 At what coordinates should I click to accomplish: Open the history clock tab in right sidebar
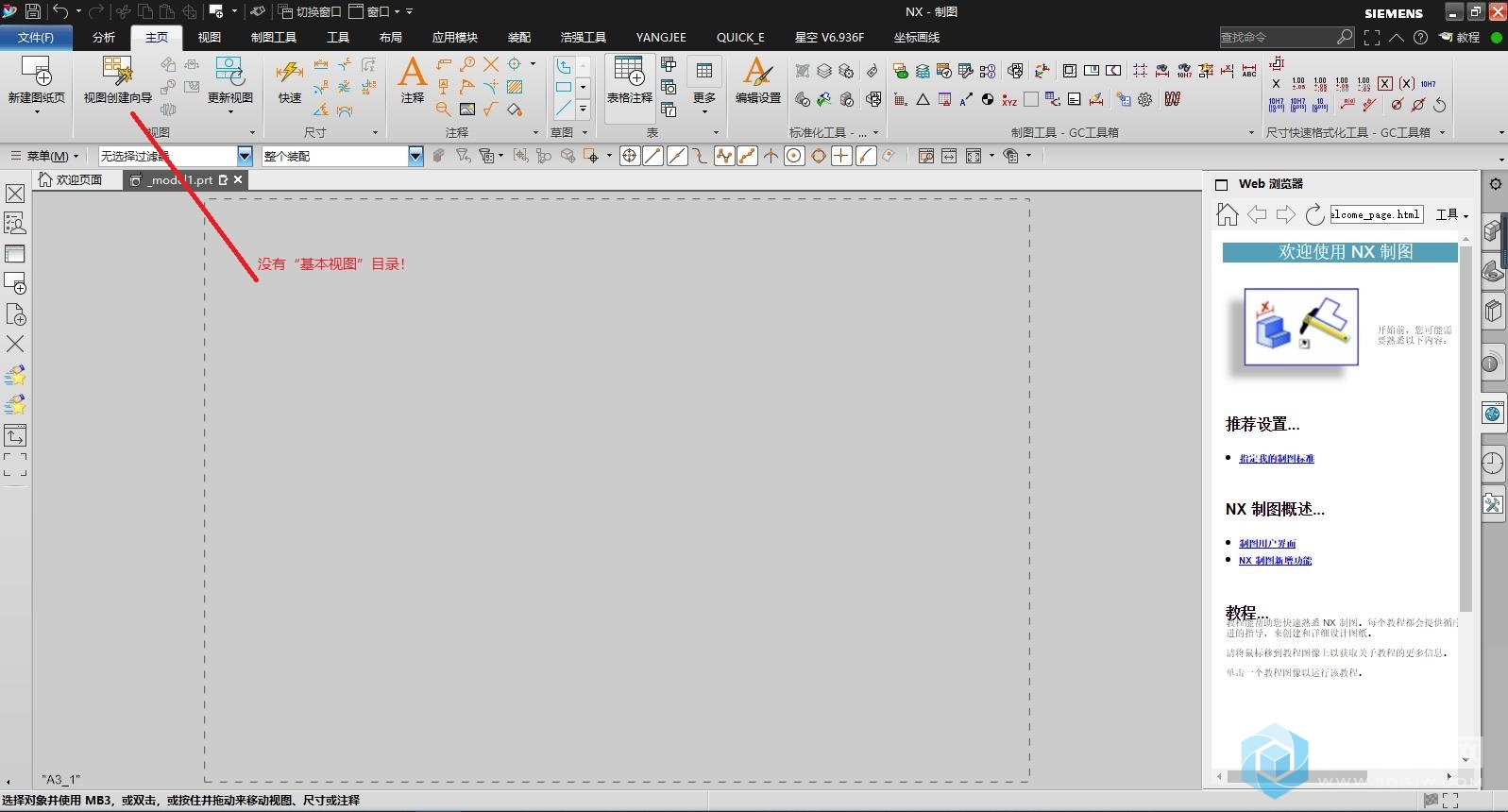pyautogui.click(x=1492, y=463)
